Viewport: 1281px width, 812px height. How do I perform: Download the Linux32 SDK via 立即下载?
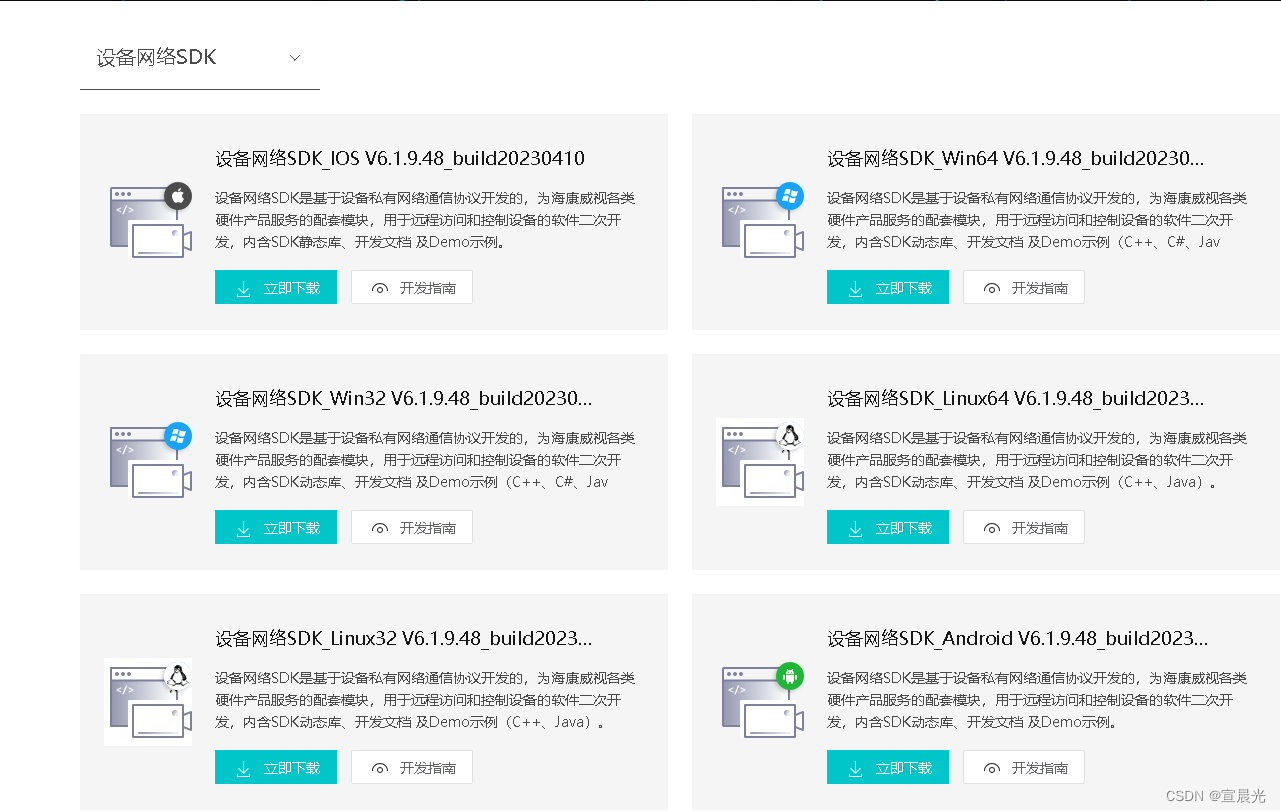pyautogui.click(x=276, y=767)
